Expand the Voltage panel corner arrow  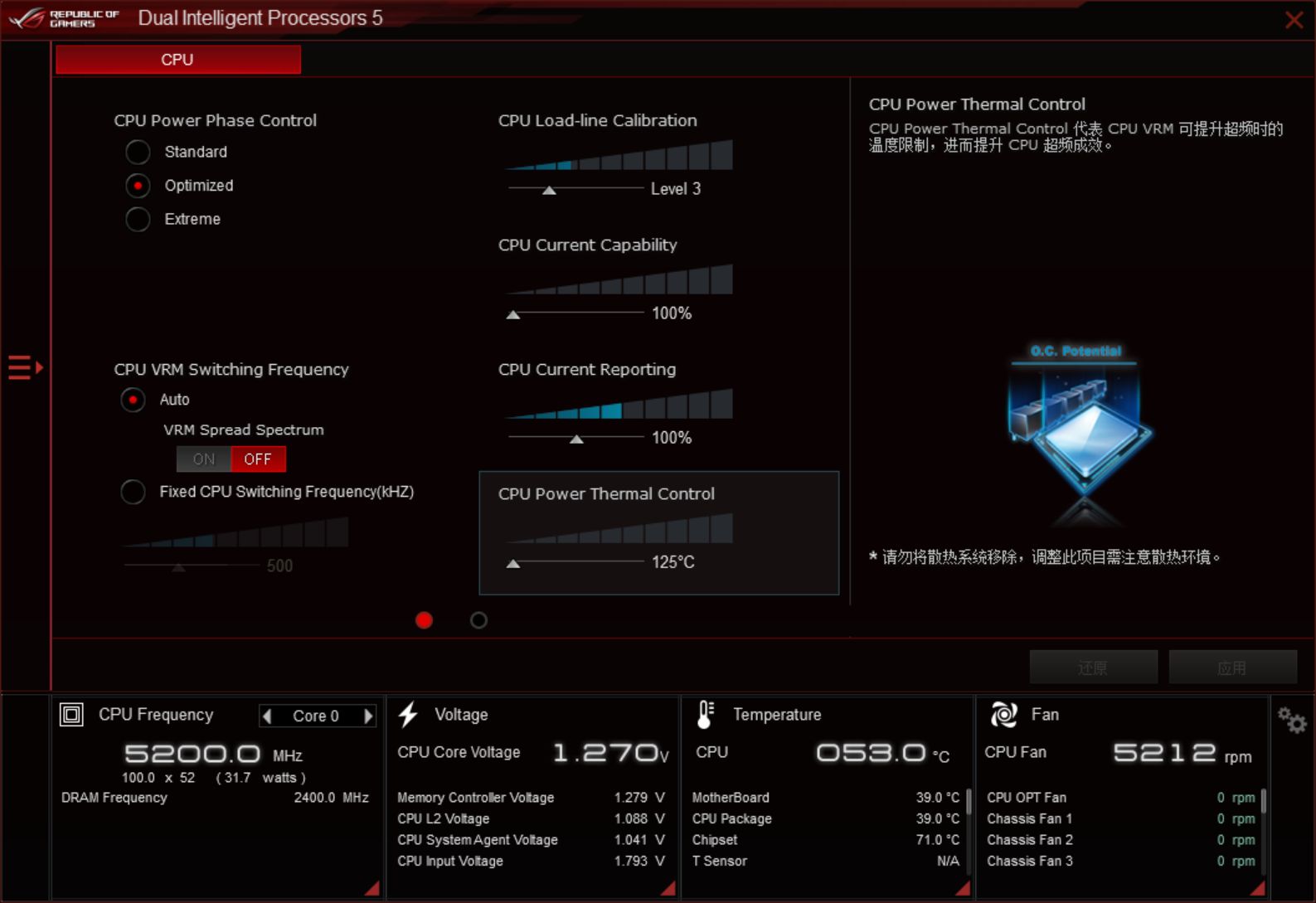pos(668,888)
